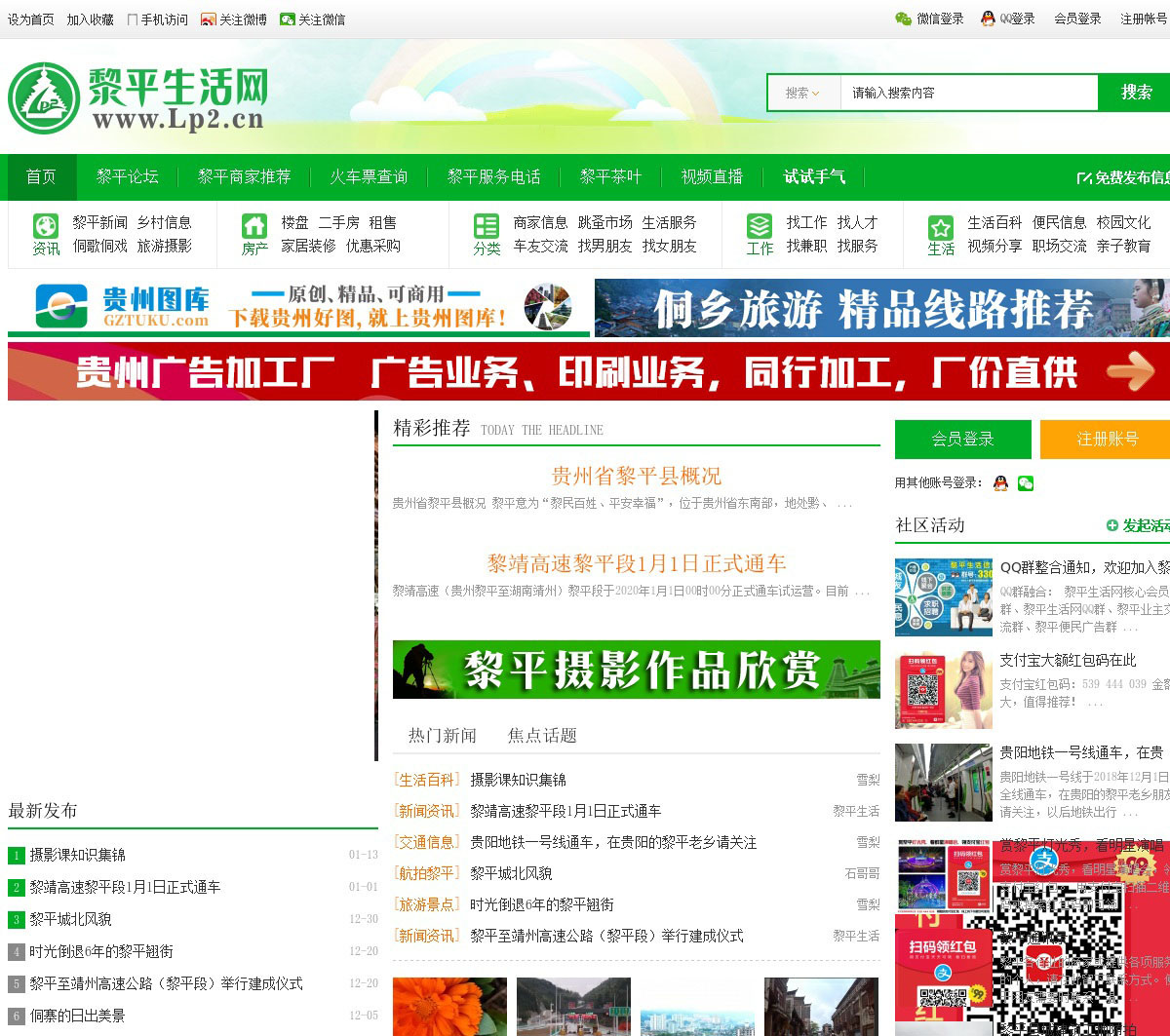Open 火车票查询 in the navigation bar
This screenshot has height=1036, width=1170.
(x=369, y=176)
